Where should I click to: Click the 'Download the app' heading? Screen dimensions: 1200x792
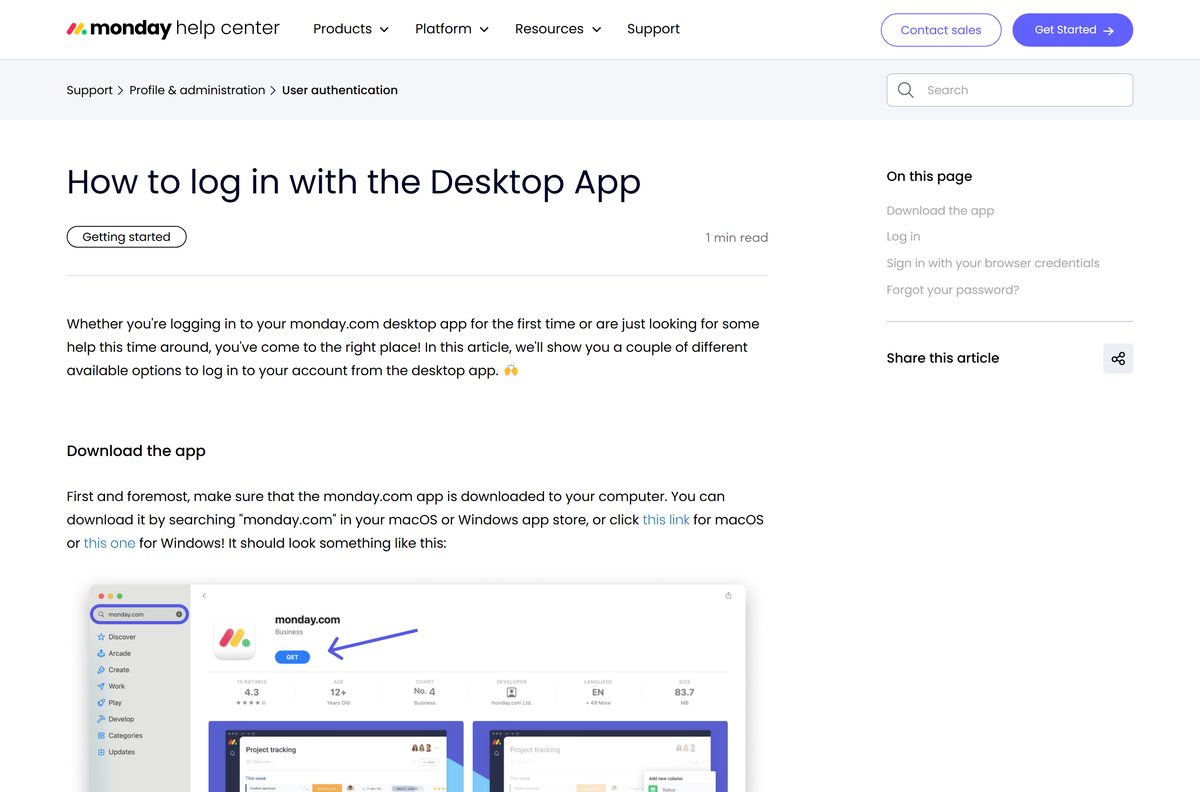136,451
